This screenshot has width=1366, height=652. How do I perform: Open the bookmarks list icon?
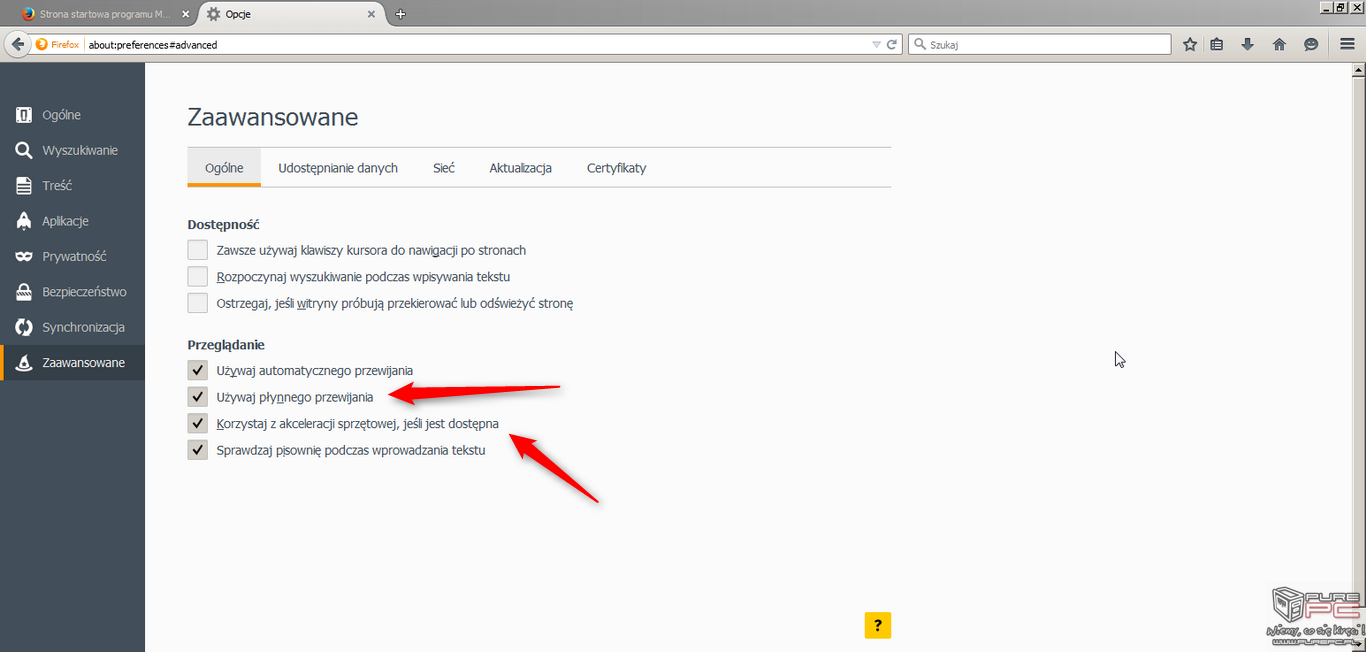tap(1217, 44)
